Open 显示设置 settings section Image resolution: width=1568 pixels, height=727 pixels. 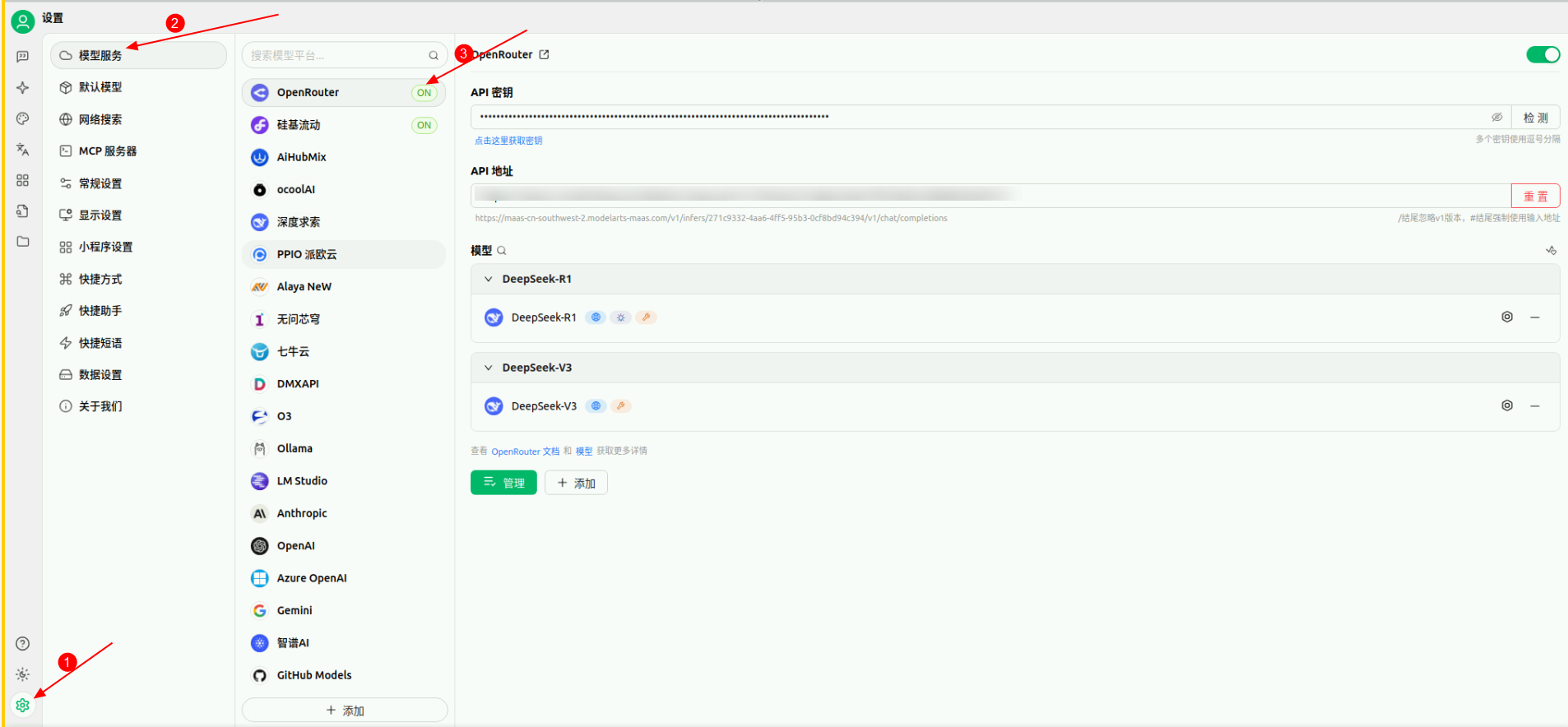(138, 215)
